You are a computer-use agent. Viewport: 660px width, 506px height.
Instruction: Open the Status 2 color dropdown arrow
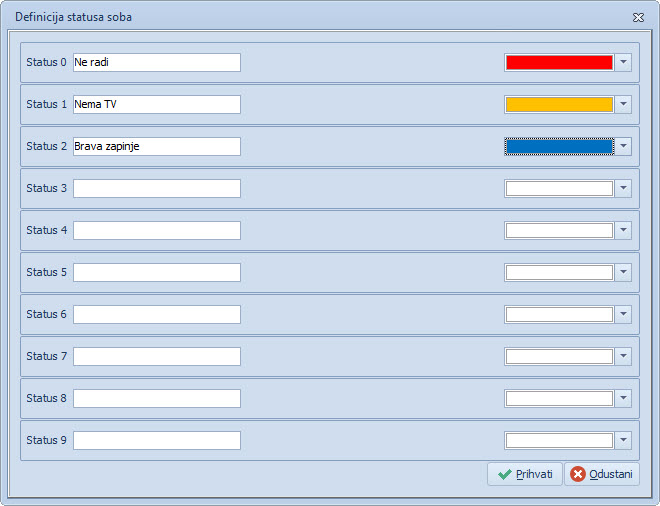click(624, 146)
